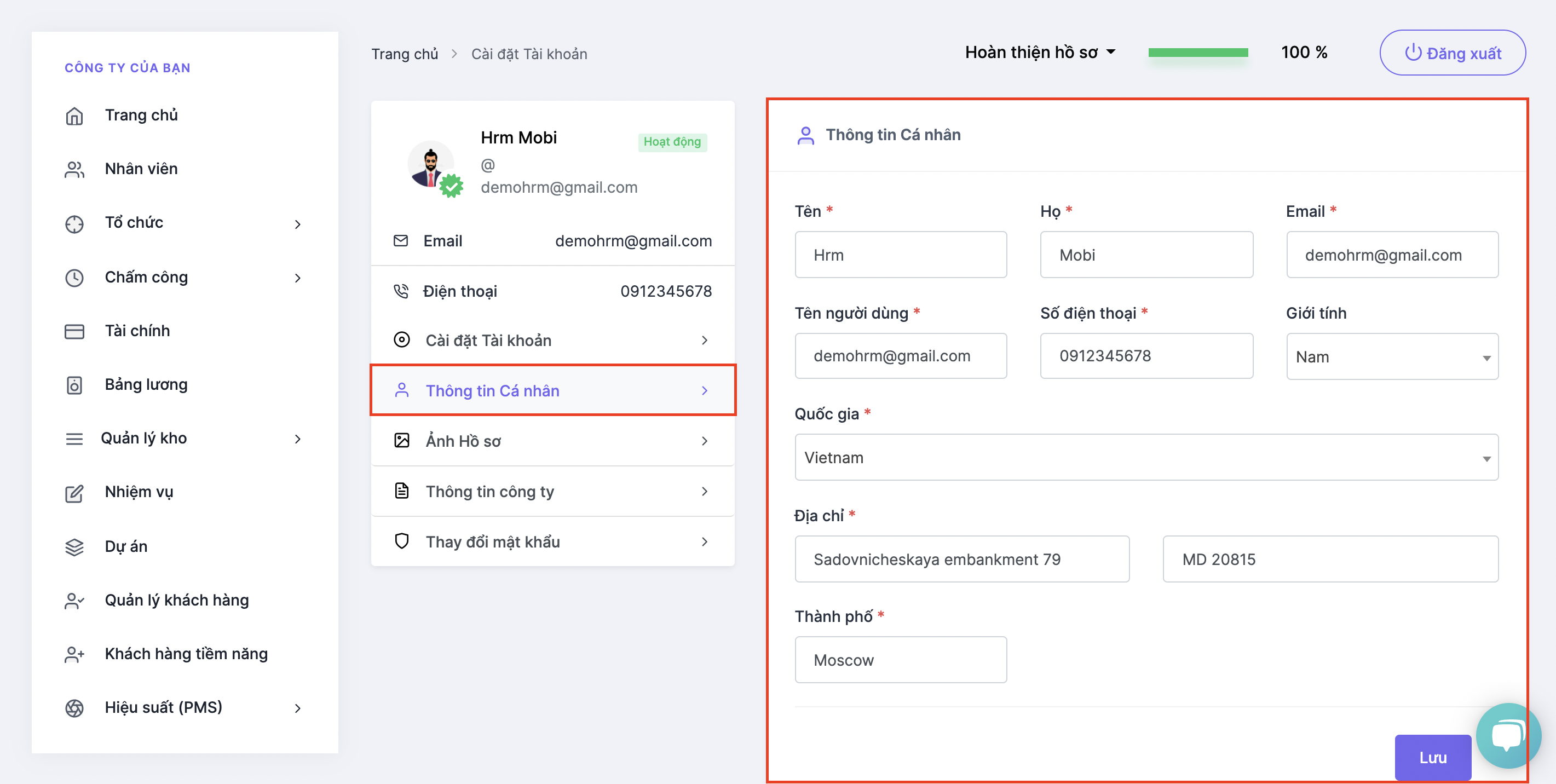The image size is (1556, 784).
Task: Expand the Quản lý kho submenu chevron
Action: (x=297, y=439)
